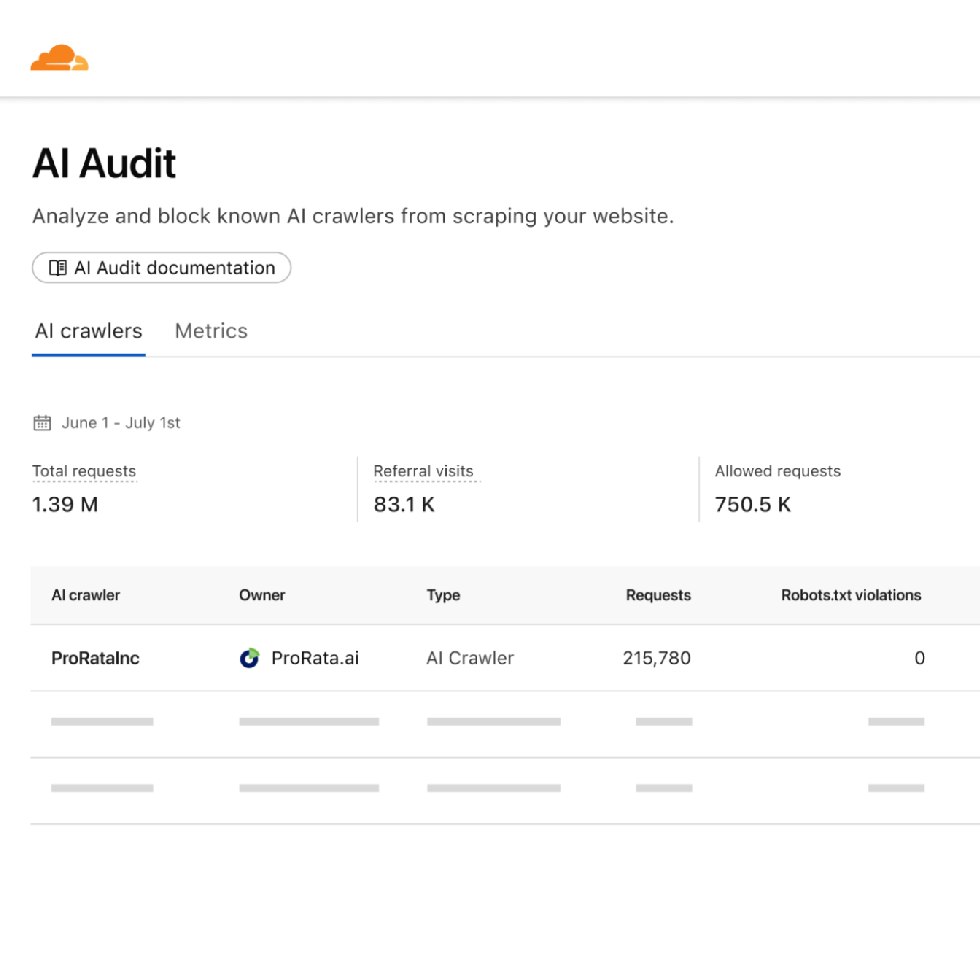Sort by Robots.txt violations column header

[x=851, y=595]
